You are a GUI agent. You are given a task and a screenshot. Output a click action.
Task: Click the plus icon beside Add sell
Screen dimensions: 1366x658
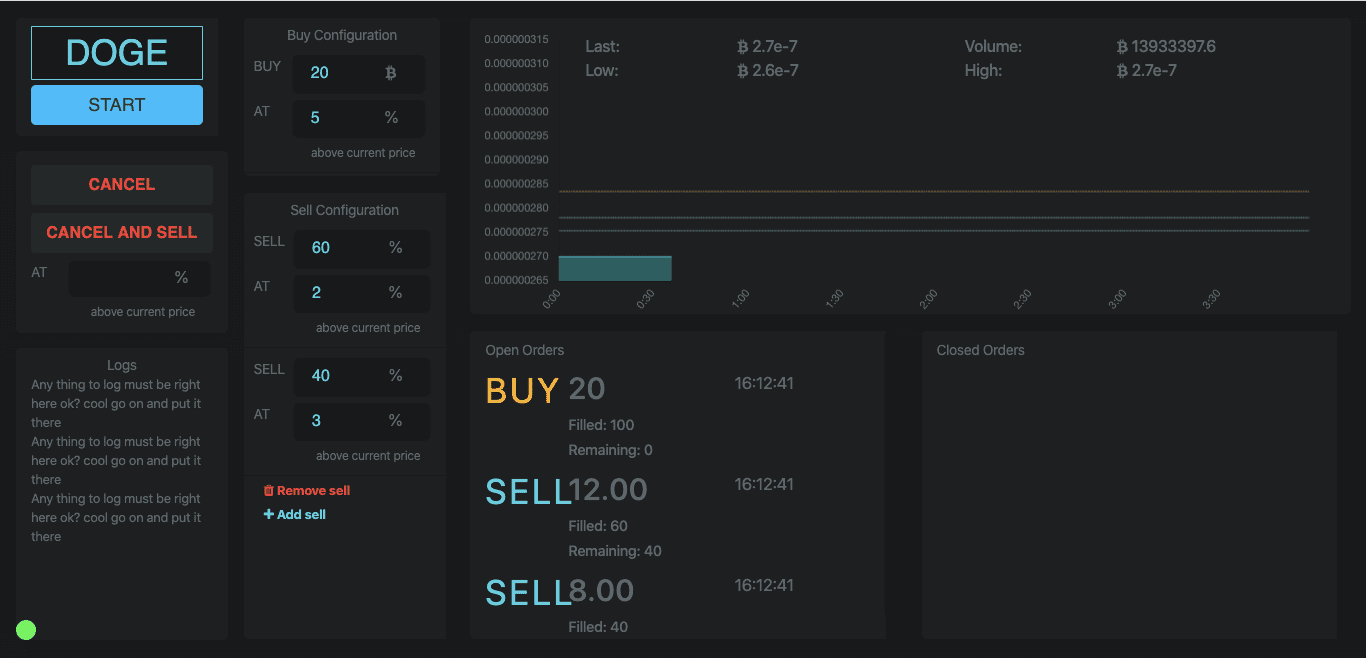pyautogui.click(x=268, y=515)
